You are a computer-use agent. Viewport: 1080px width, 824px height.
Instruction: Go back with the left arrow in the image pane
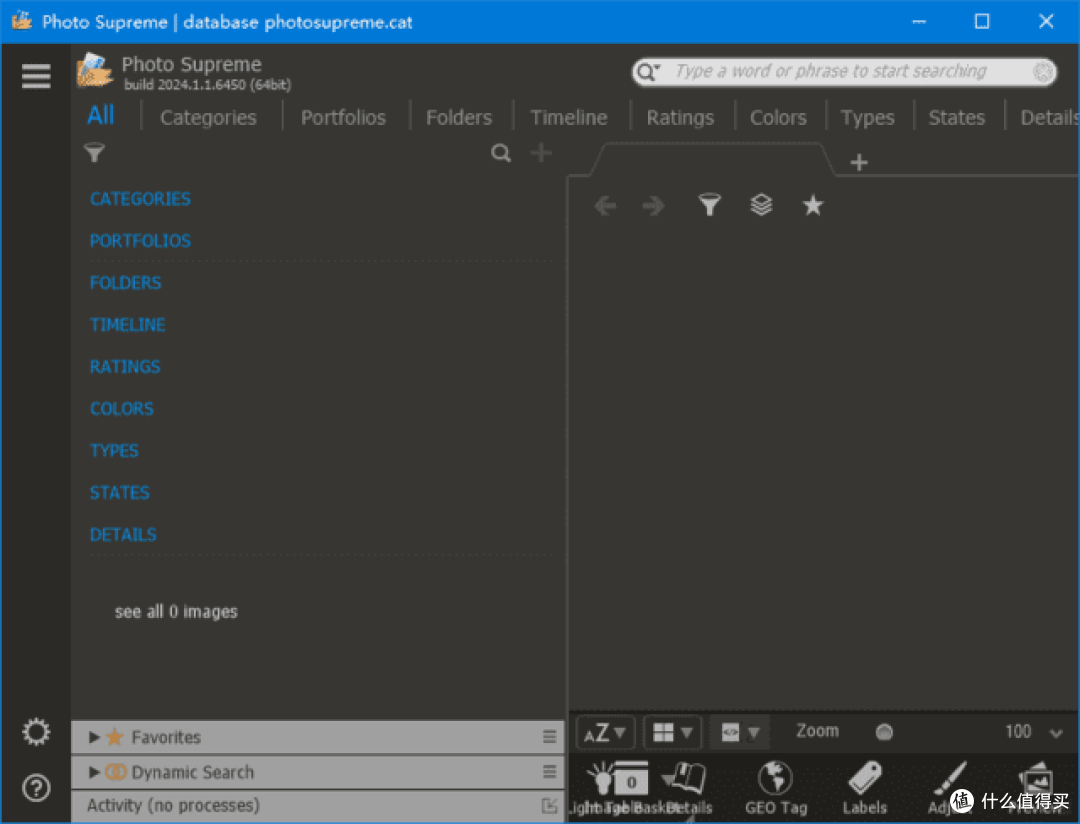click(x=605, y=205)
